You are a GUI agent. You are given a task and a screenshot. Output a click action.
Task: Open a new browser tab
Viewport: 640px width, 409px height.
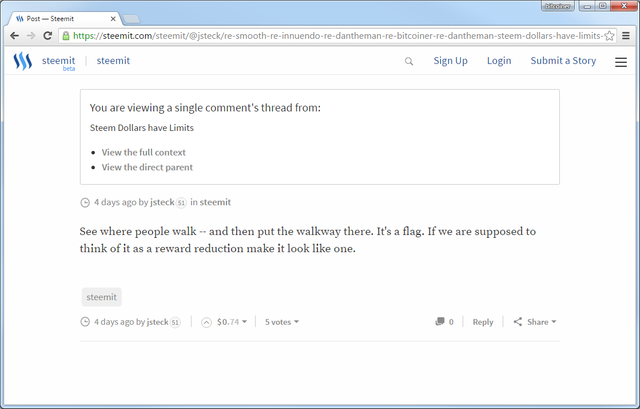point(131,19)
